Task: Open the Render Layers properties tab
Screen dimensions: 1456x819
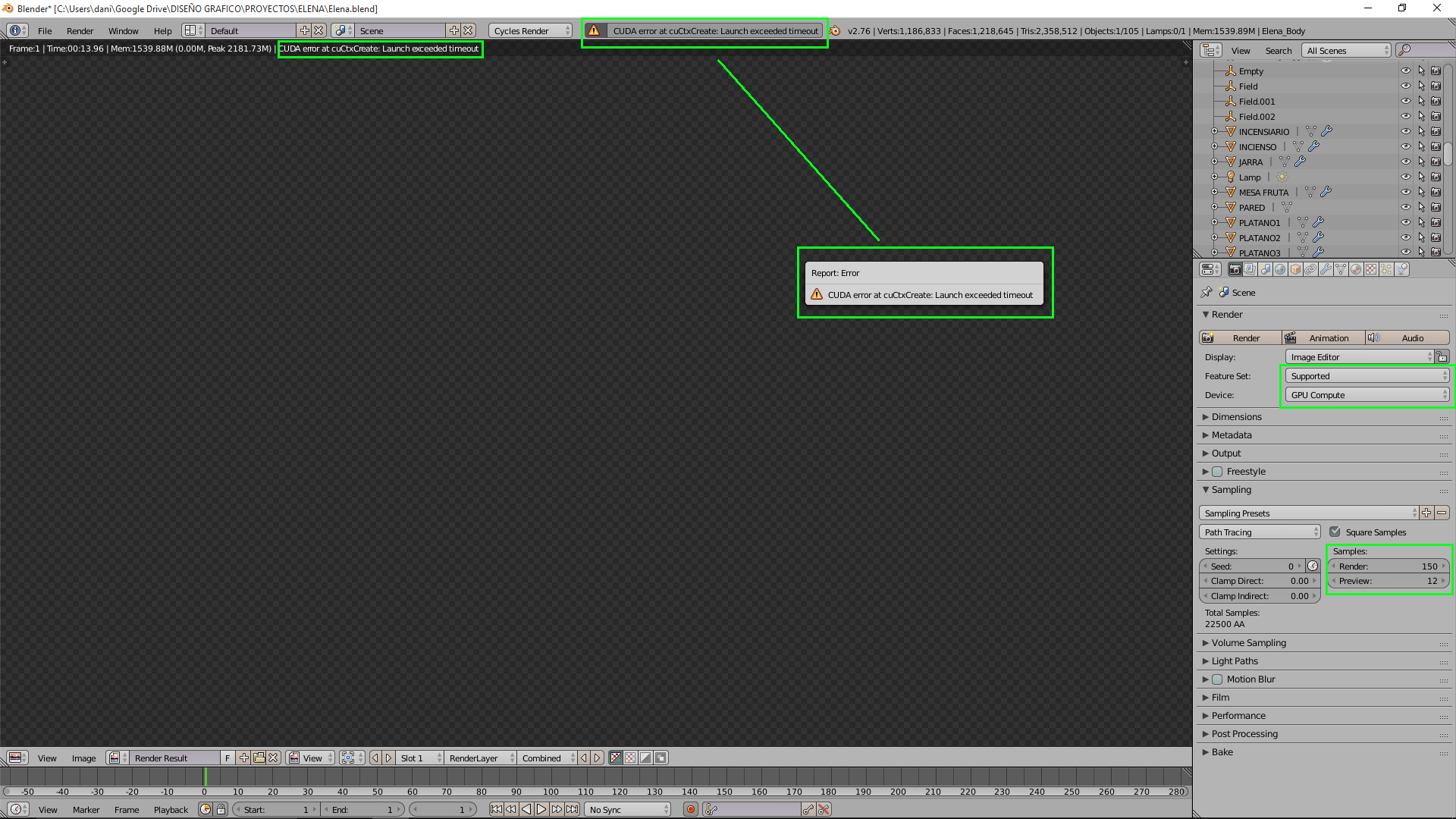Action: pyautogui.click(x=1250, y=269)
